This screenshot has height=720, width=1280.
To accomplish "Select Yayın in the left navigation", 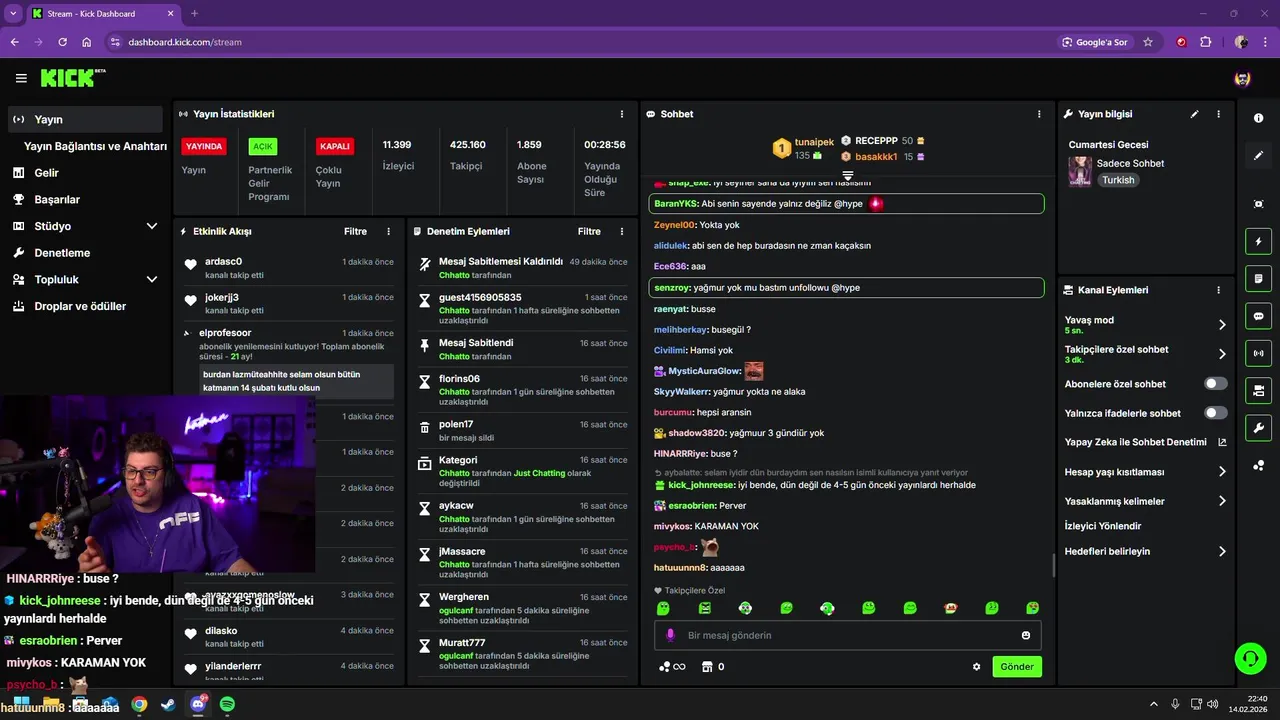I will coord(84,119).
